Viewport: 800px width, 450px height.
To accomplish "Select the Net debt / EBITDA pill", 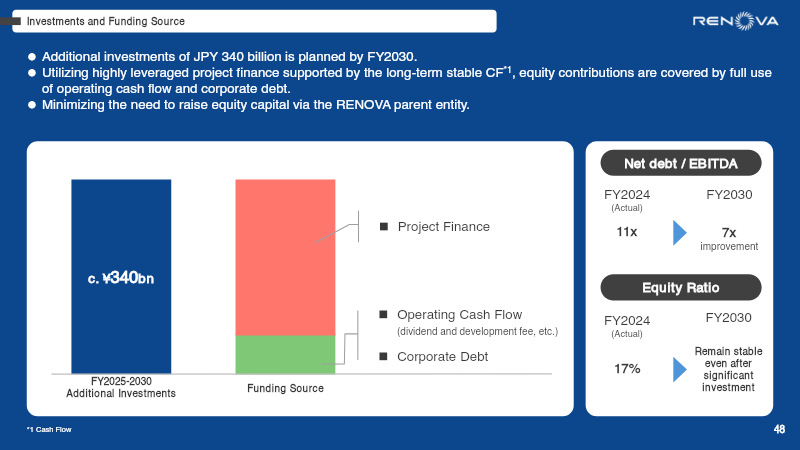I will tap(680, 164).
